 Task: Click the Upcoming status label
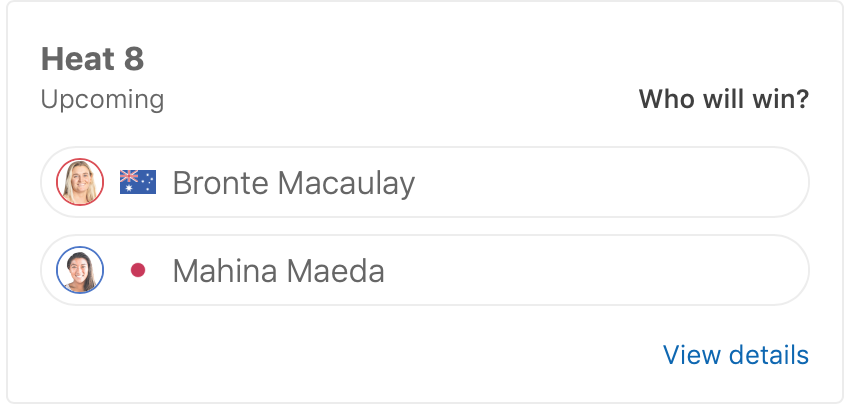point(102,100)
